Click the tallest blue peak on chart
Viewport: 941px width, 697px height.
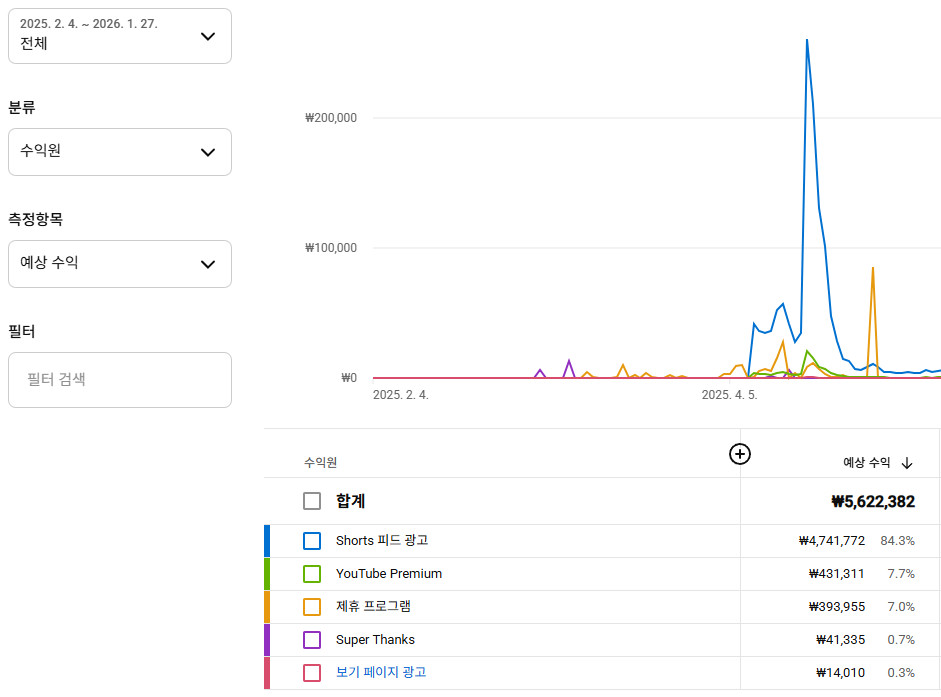coord(807,42)
